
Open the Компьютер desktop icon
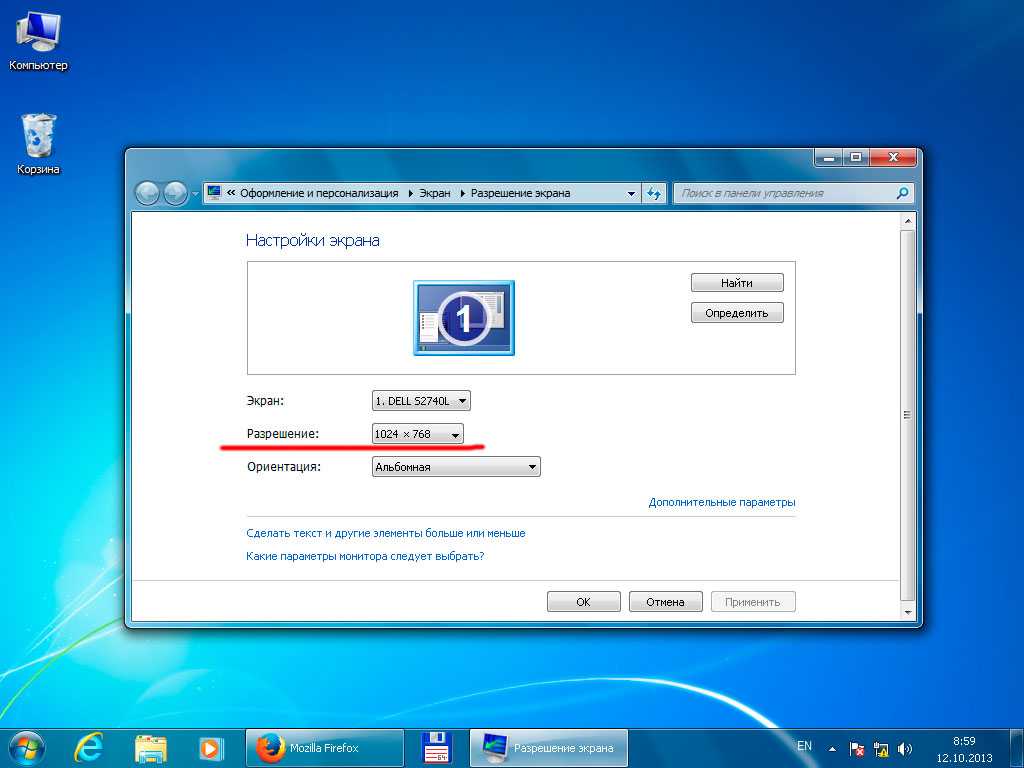[x=38, y=41]
